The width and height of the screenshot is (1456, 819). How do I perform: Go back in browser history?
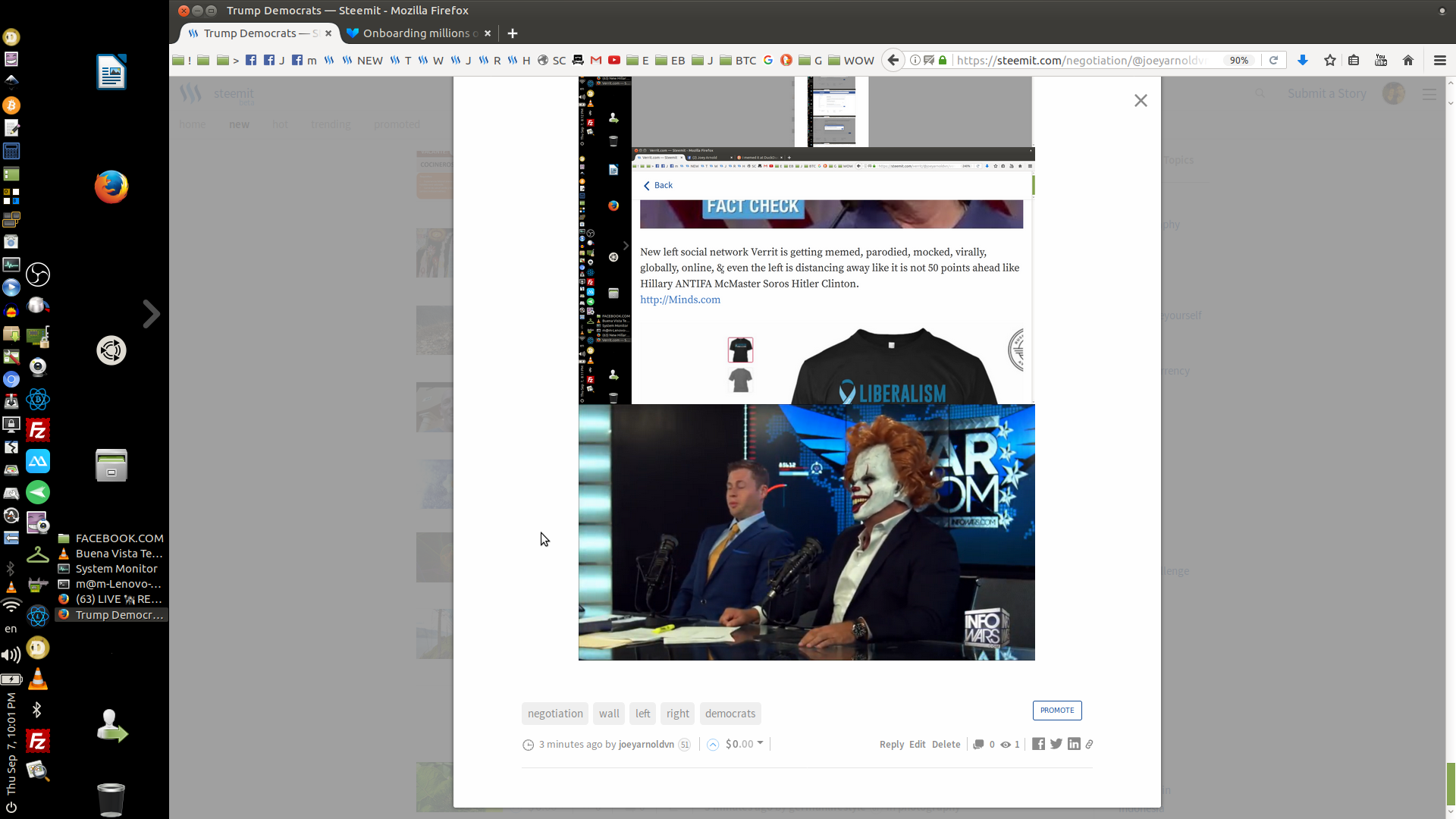pos(893,60)
